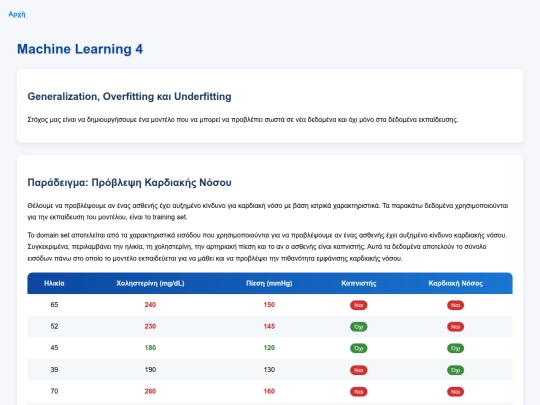The image size is (540, 405).
Task: Select the cholesterol value 180
Action: 150,348
